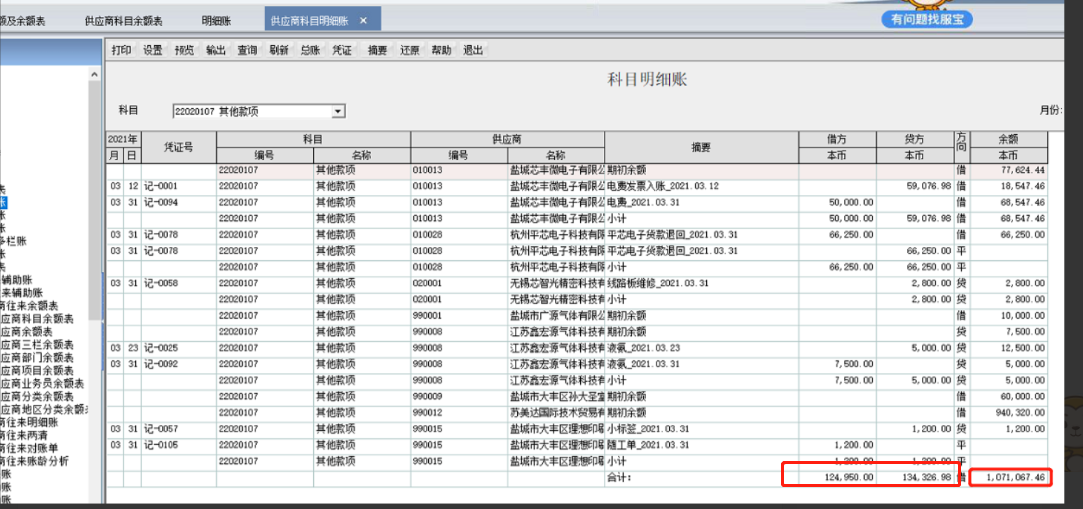Click the 贷方 column header
The width and height of the screenshot is (1083, 509).
(915, 139)
